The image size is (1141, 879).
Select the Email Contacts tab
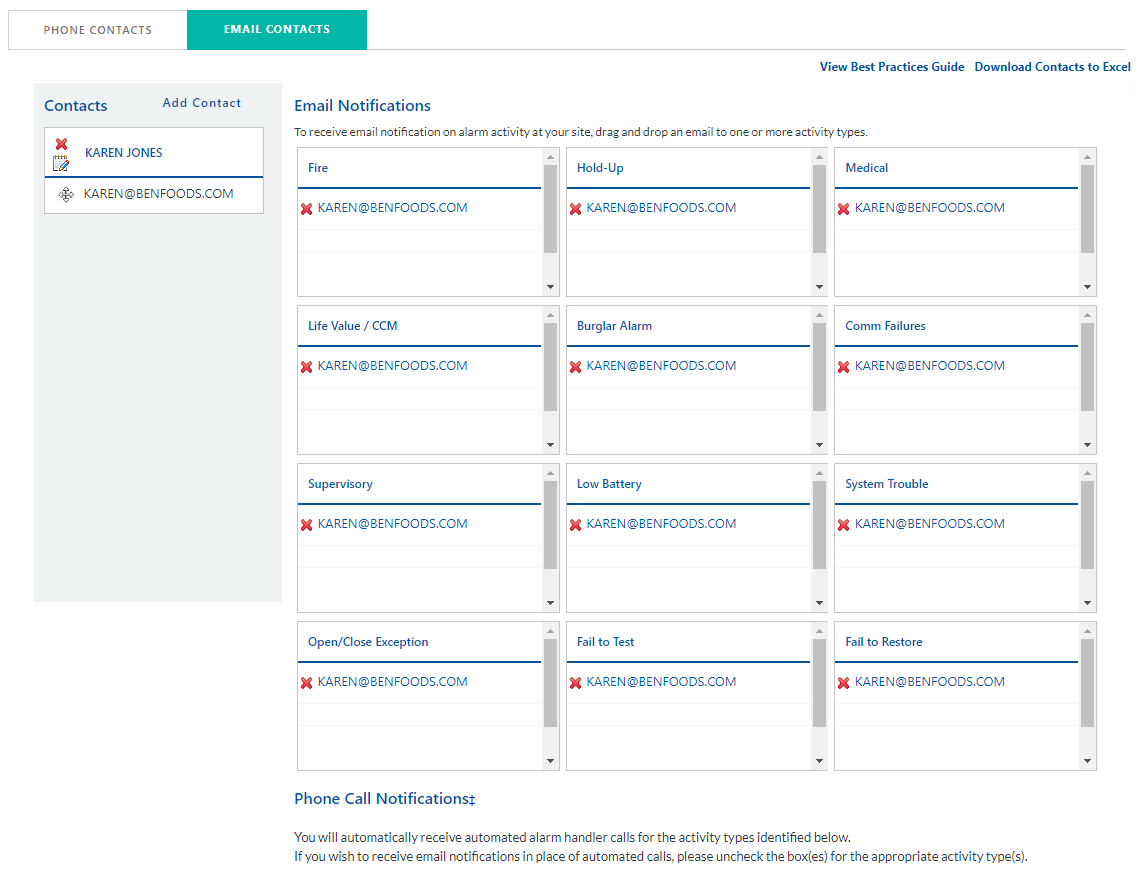pos(277,30)
